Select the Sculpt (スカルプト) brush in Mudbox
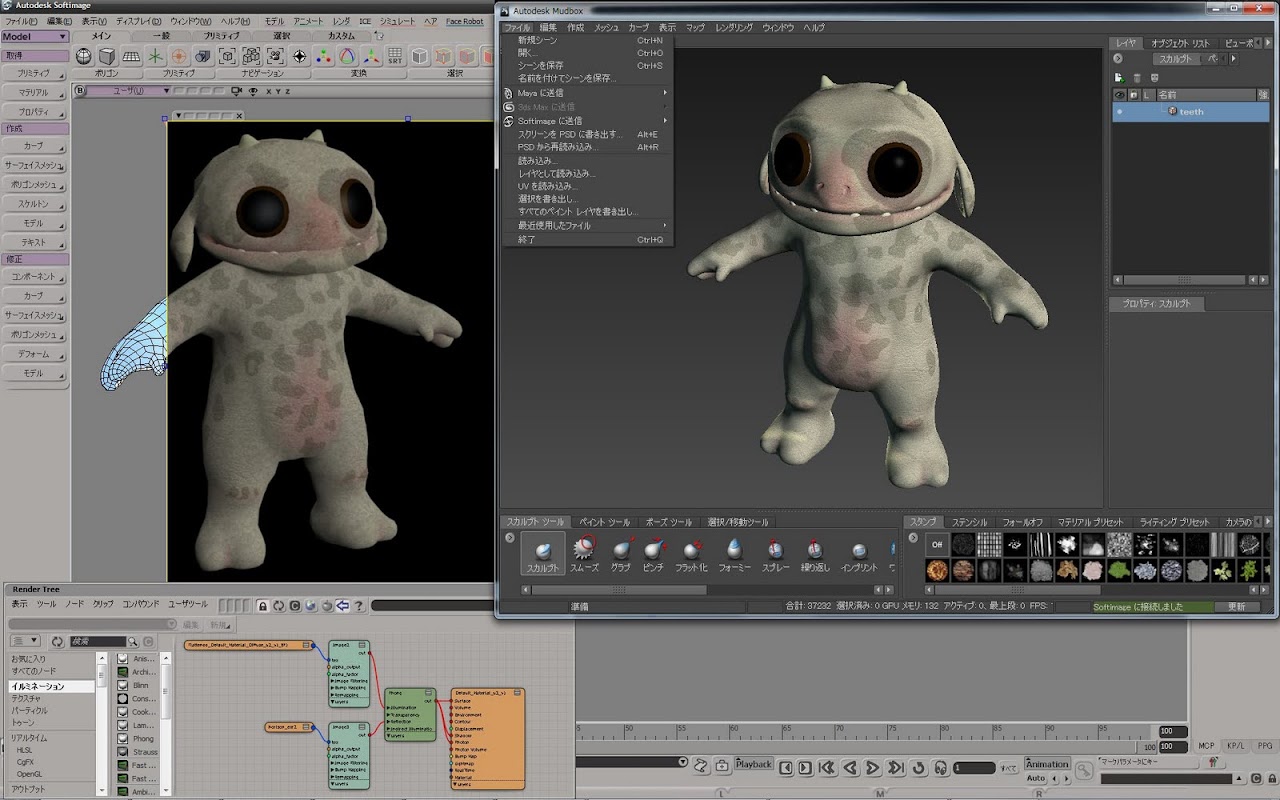 point(543,554)
